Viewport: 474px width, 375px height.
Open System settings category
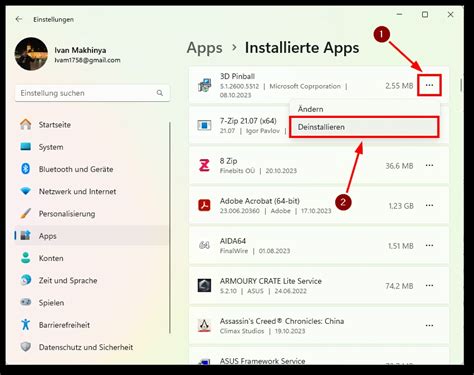91,147
